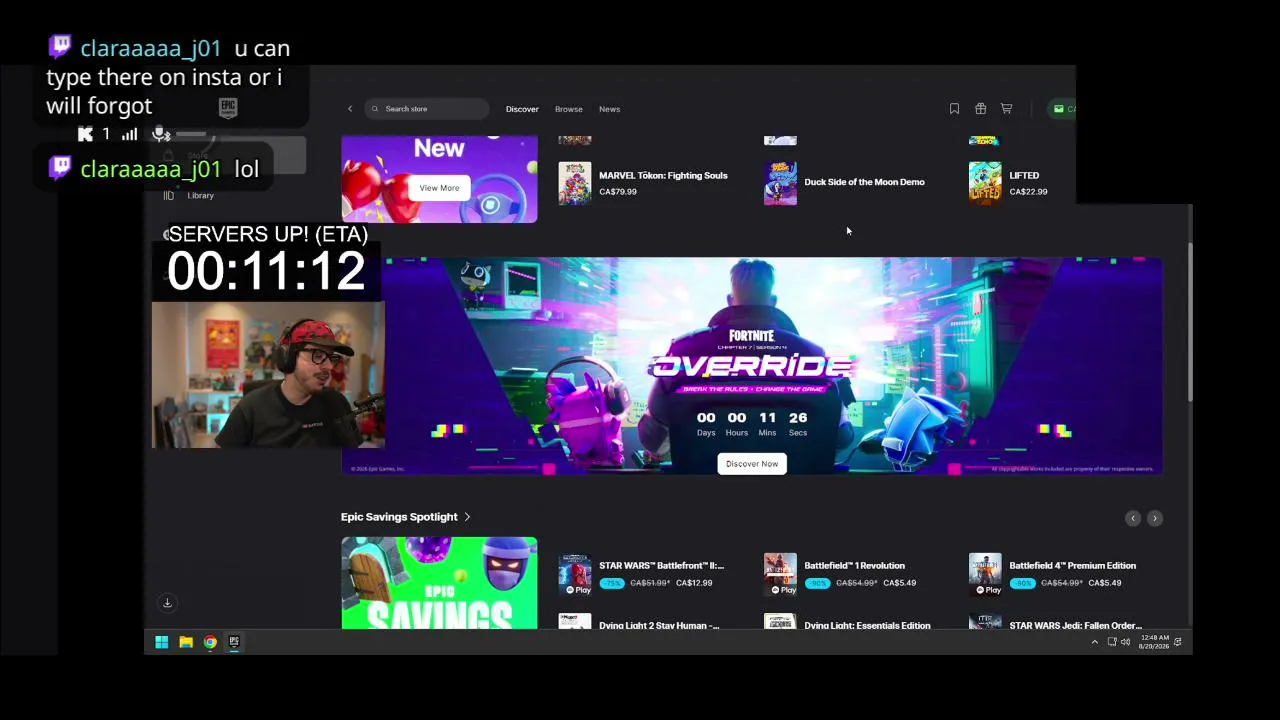This screenshot has height=720, width=1280.
Task: Open the gift redeem icon
Action: (x=980, y=109)
